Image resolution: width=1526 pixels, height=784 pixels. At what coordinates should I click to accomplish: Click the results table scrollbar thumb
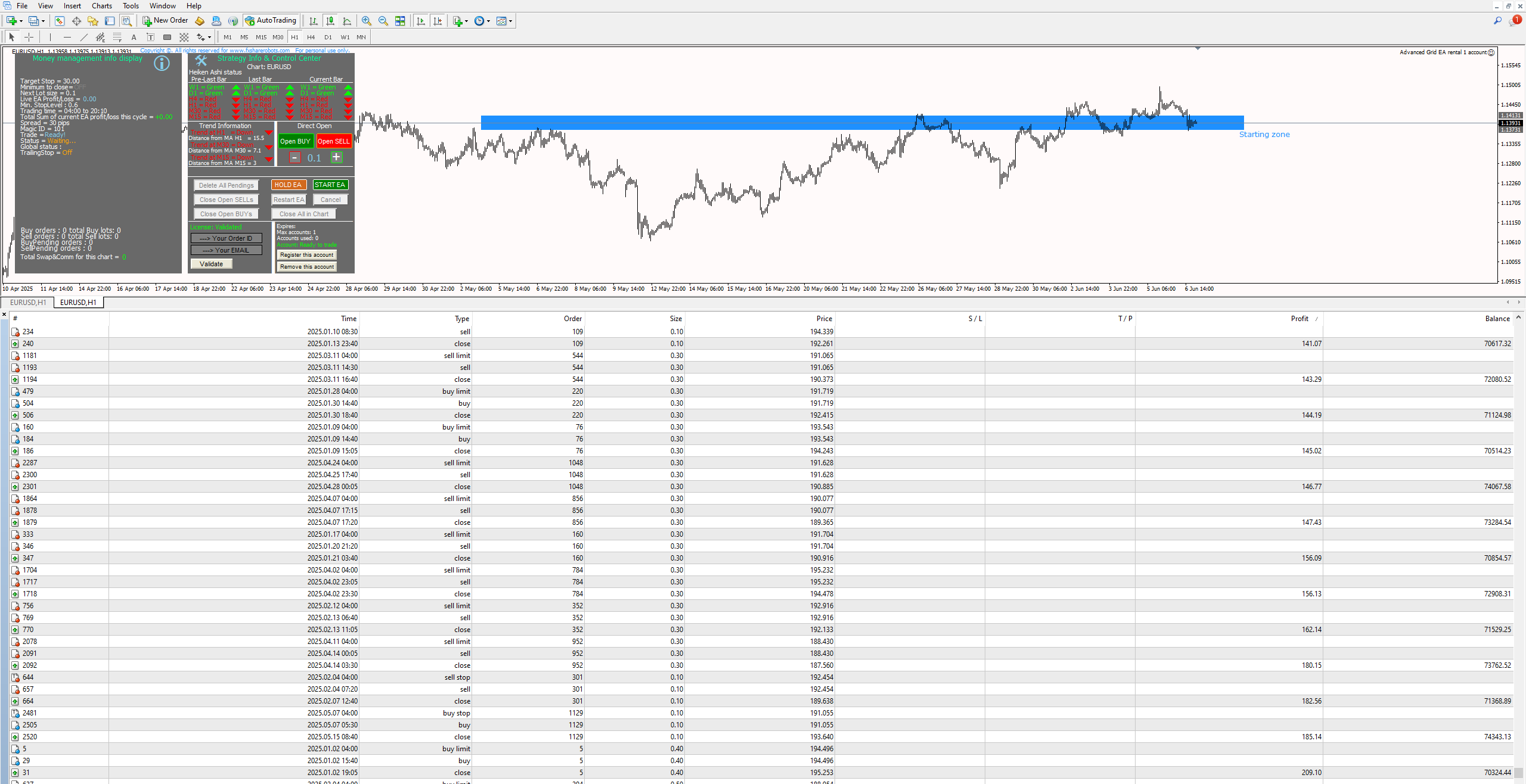(1519, 773)
